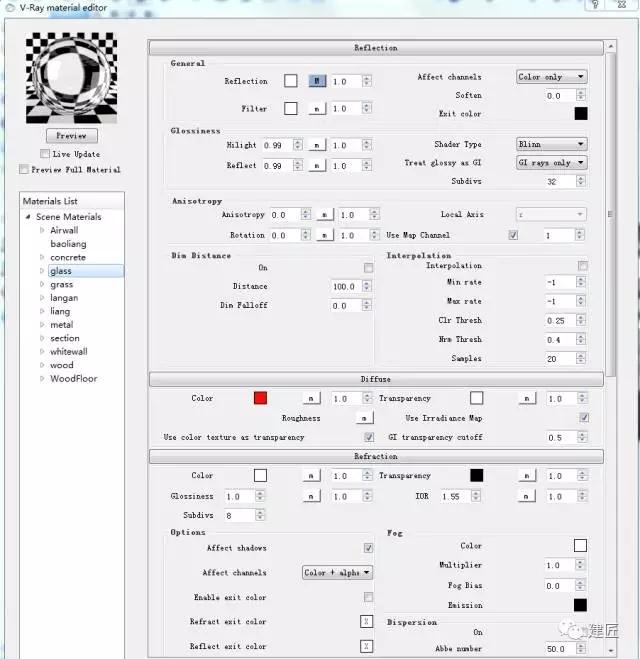
Task: Open the Local Axis dropdown
Action: [x=551, y=214]
